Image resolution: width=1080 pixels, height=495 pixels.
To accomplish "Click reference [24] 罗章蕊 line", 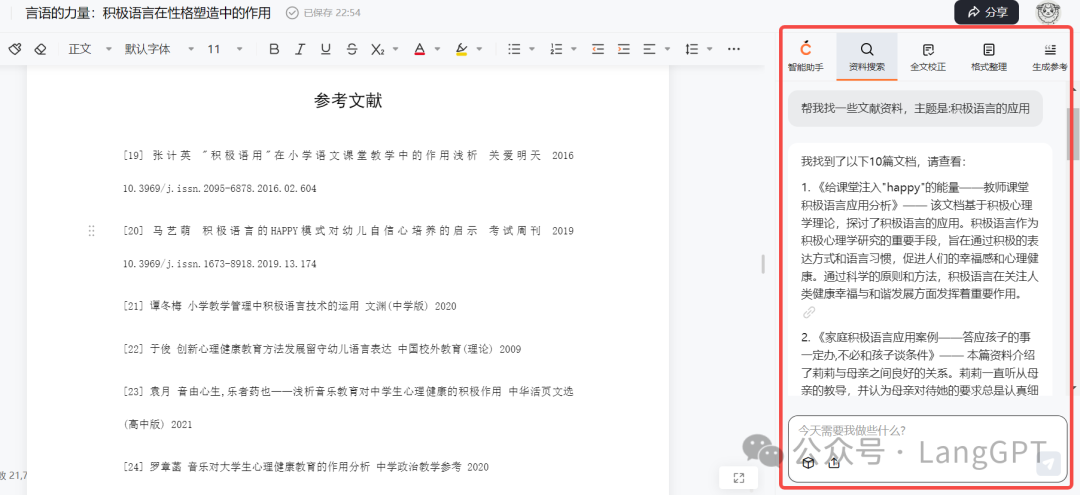I will [x=306, y=467].
